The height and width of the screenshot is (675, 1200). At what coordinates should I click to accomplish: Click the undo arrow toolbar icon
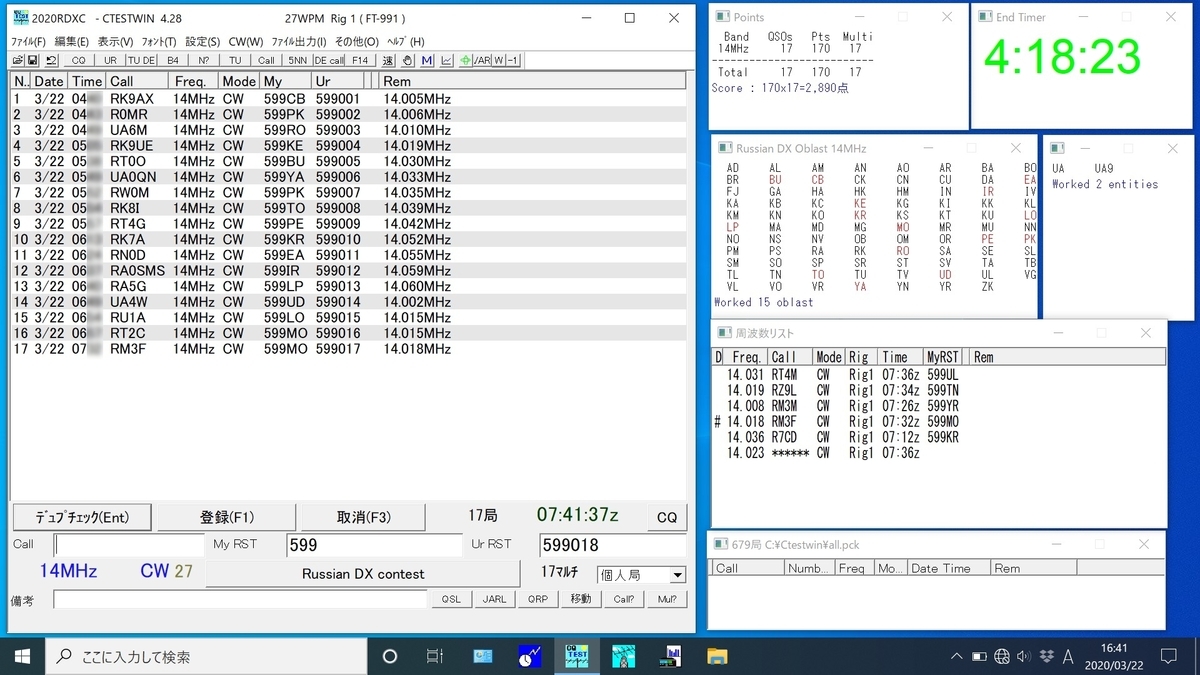click(x=51, y=60)
